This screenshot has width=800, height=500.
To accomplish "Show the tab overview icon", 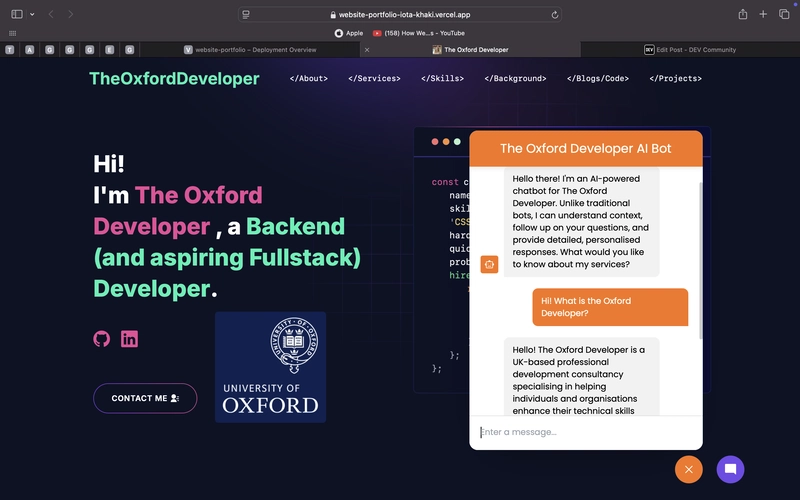I will [x=784, y=14].
